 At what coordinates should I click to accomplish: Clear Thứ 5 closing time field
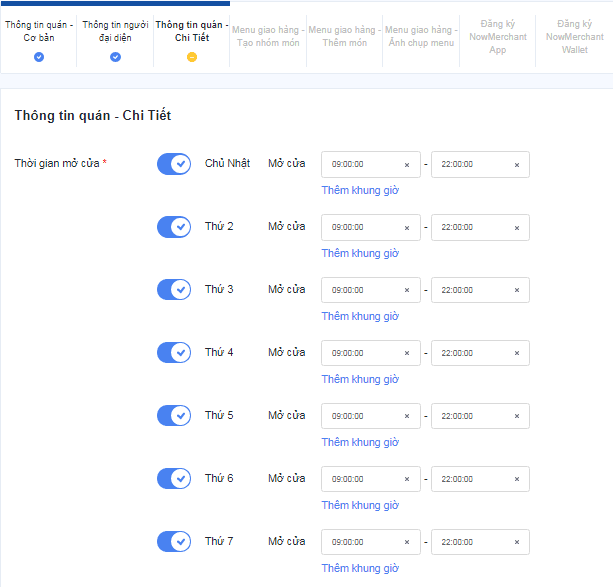coord(516,416)
